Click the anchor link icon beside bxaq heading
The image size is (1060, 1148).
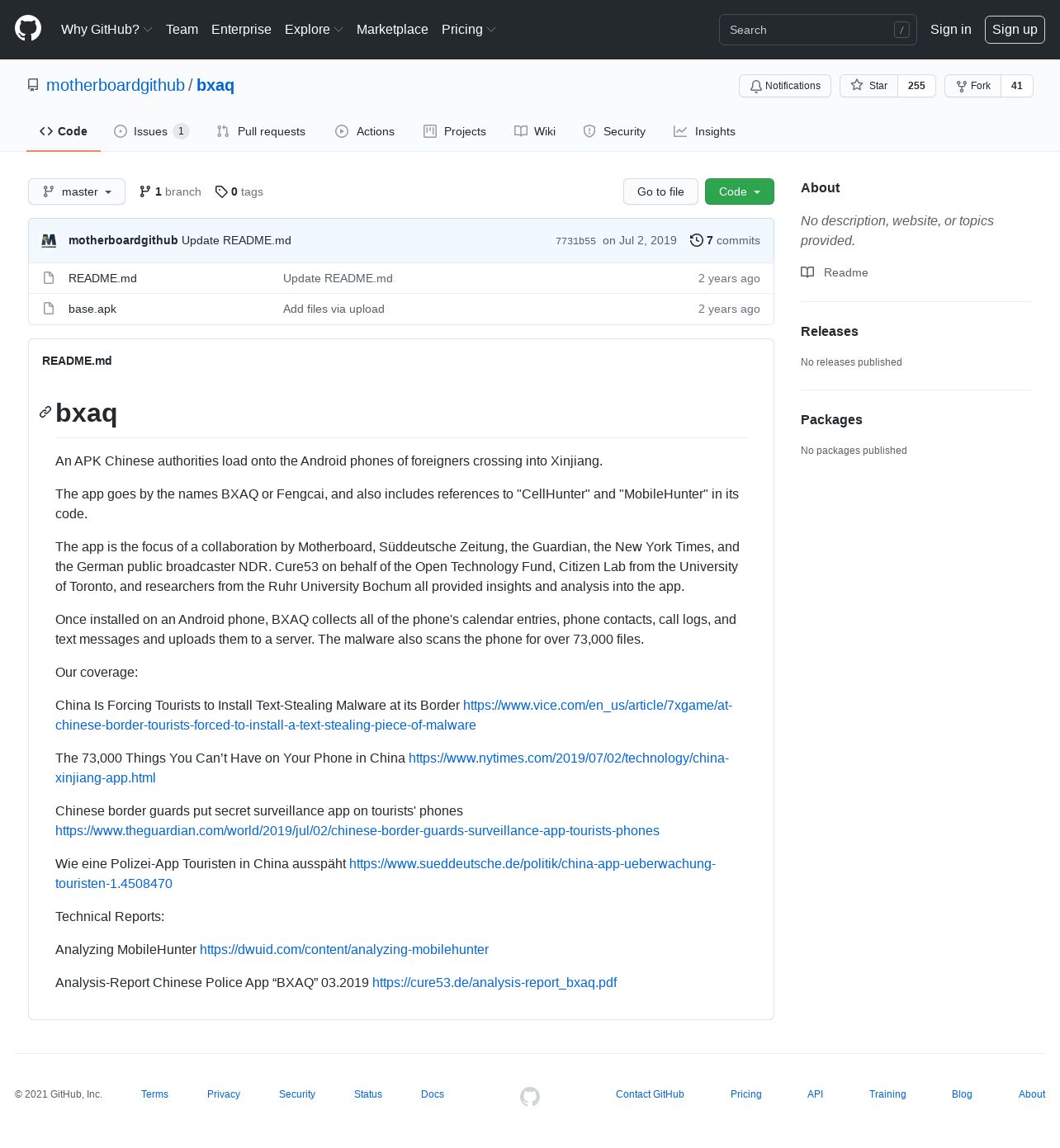(x=45, y=412)
